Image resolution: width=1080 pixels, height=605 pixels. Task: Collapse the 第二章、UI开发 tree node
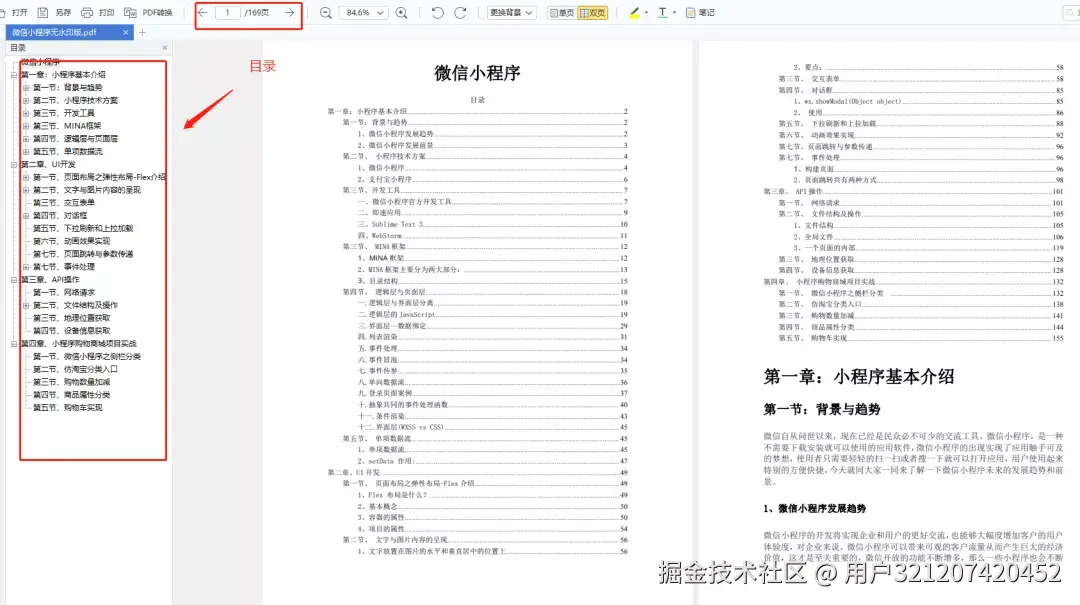[14, 164]
